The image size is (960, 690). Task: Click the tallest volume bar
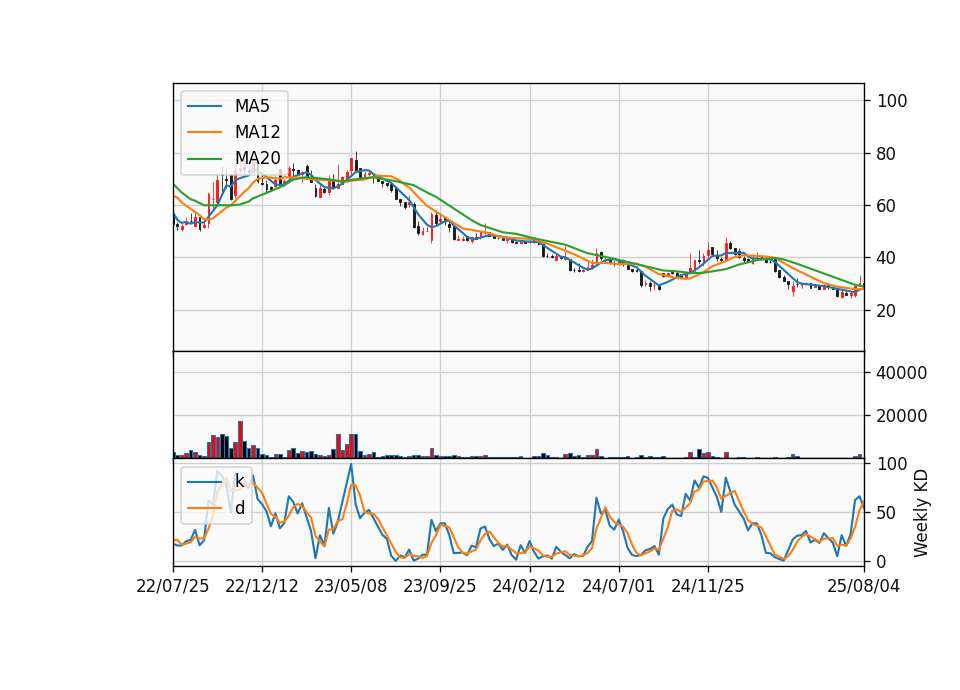(241, 440)
